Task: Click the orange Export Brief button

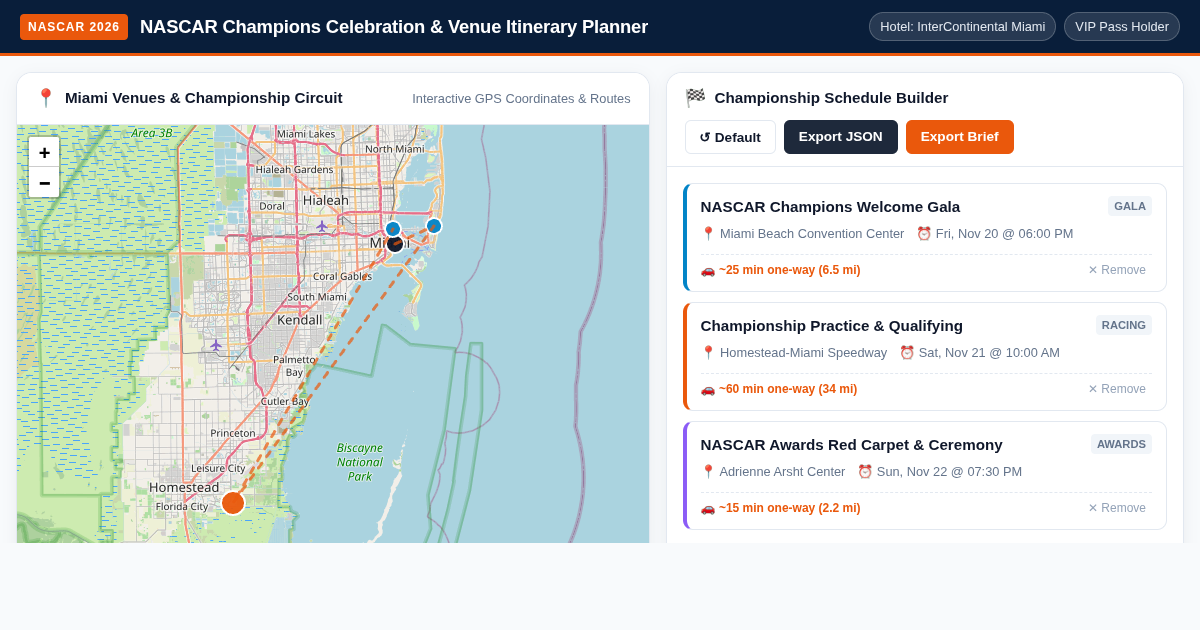Action: (x=960, y=137)
